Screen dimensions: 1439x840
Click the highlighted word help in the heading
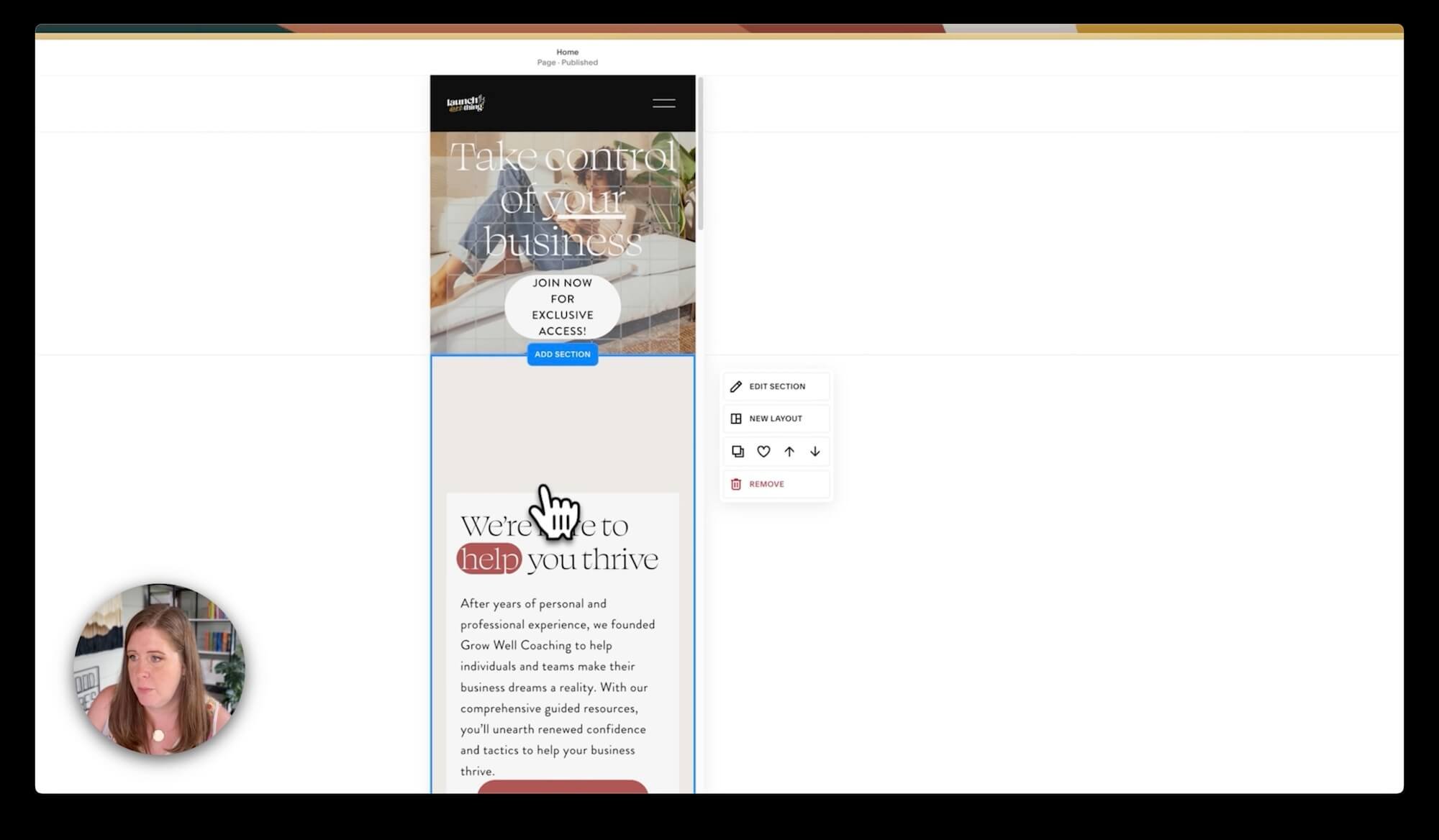click(489, 559)
